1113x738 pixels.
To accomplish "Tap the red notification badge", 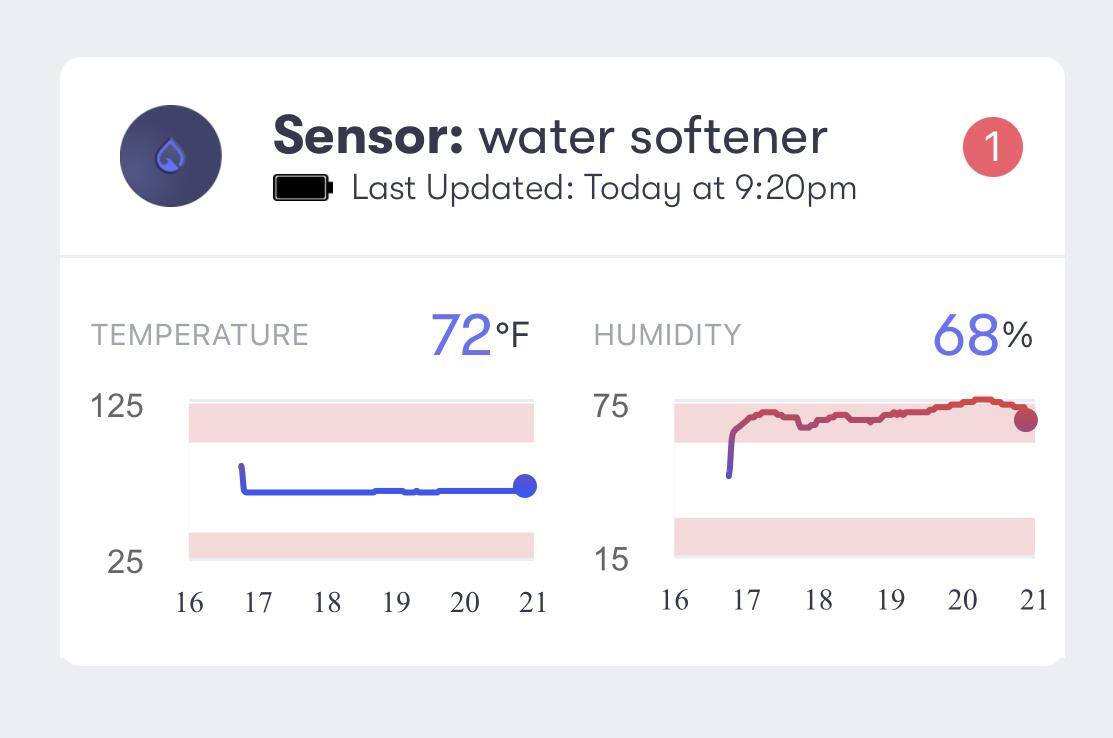I will [x=992, y=147].
